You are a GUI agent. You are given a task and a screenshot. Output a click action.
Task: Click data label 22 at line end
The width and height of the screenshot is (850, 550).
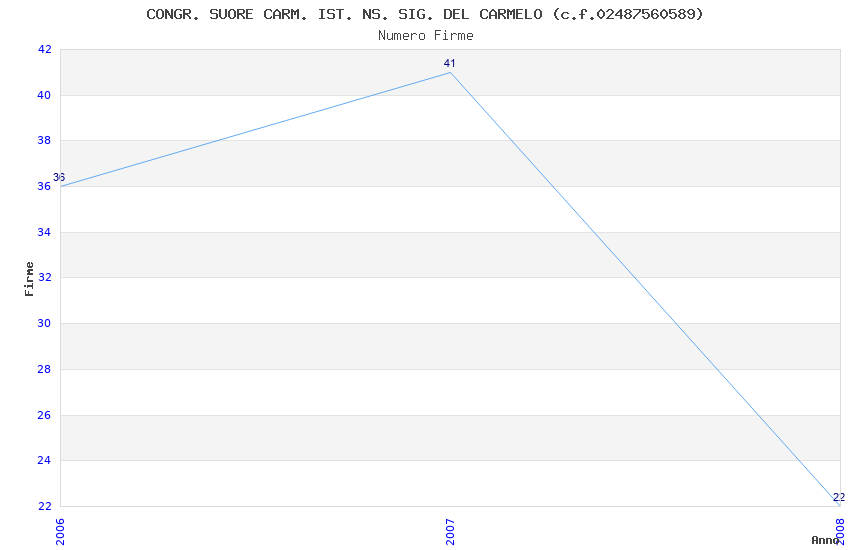[839, 497]
